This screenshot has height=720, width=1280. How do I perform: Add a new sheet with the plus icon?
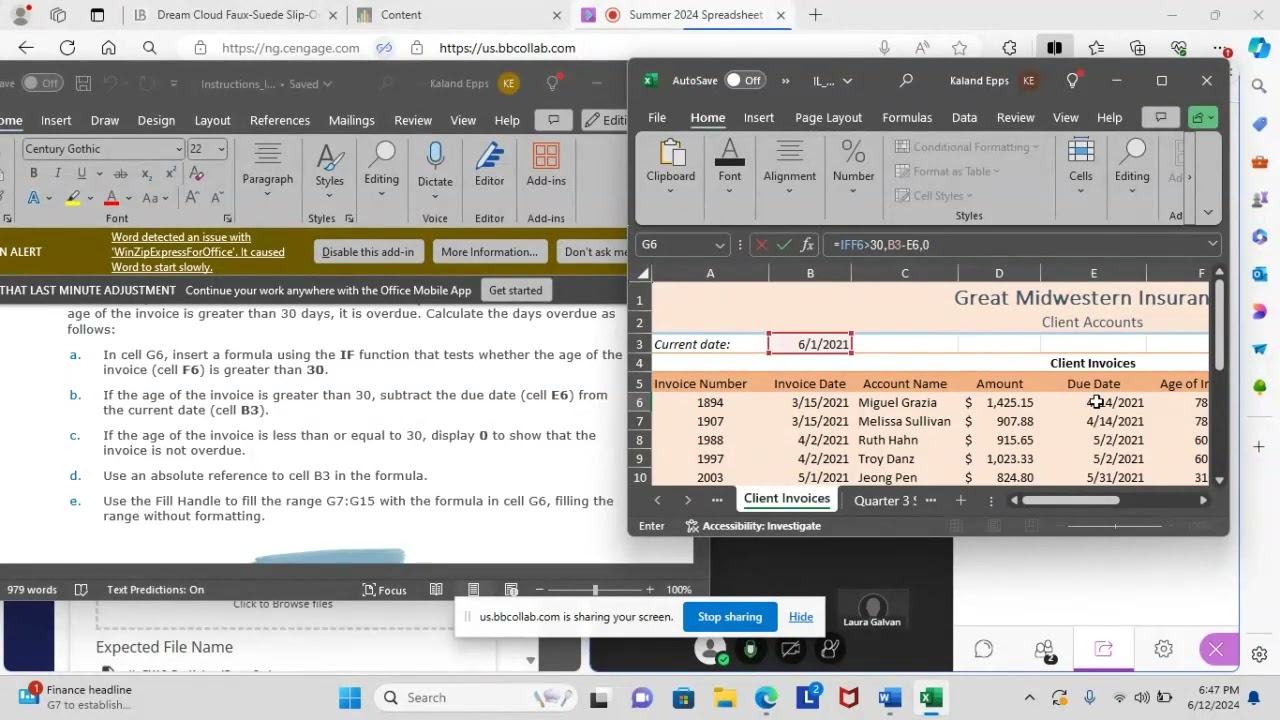961,500
